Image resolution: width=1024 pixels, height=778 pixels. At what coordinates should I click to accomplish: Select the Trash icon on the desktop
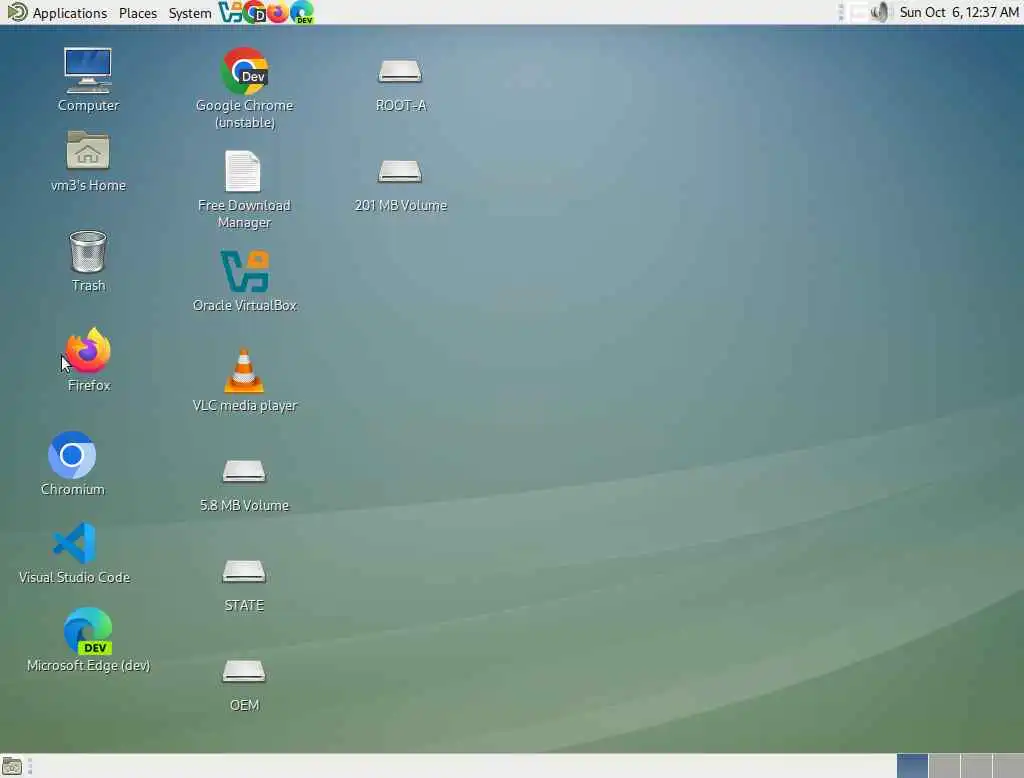click(x=88, y=261)
